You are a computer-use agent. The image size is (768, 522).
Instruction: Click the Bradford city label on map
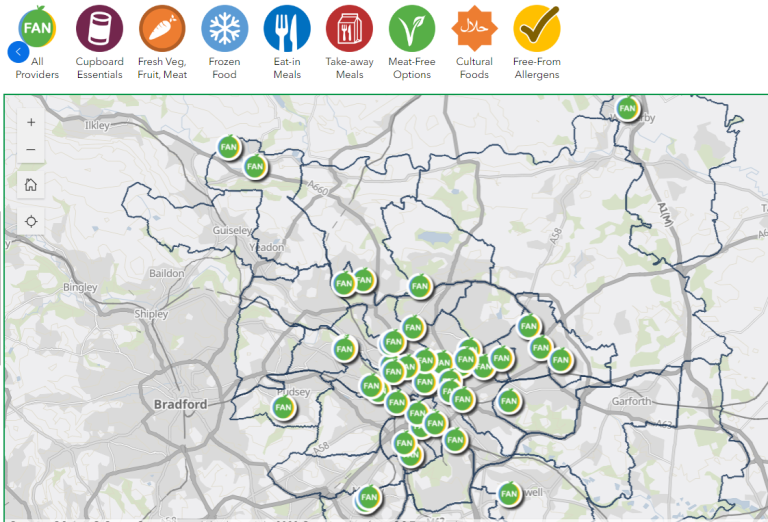click(x=181, y=404)
